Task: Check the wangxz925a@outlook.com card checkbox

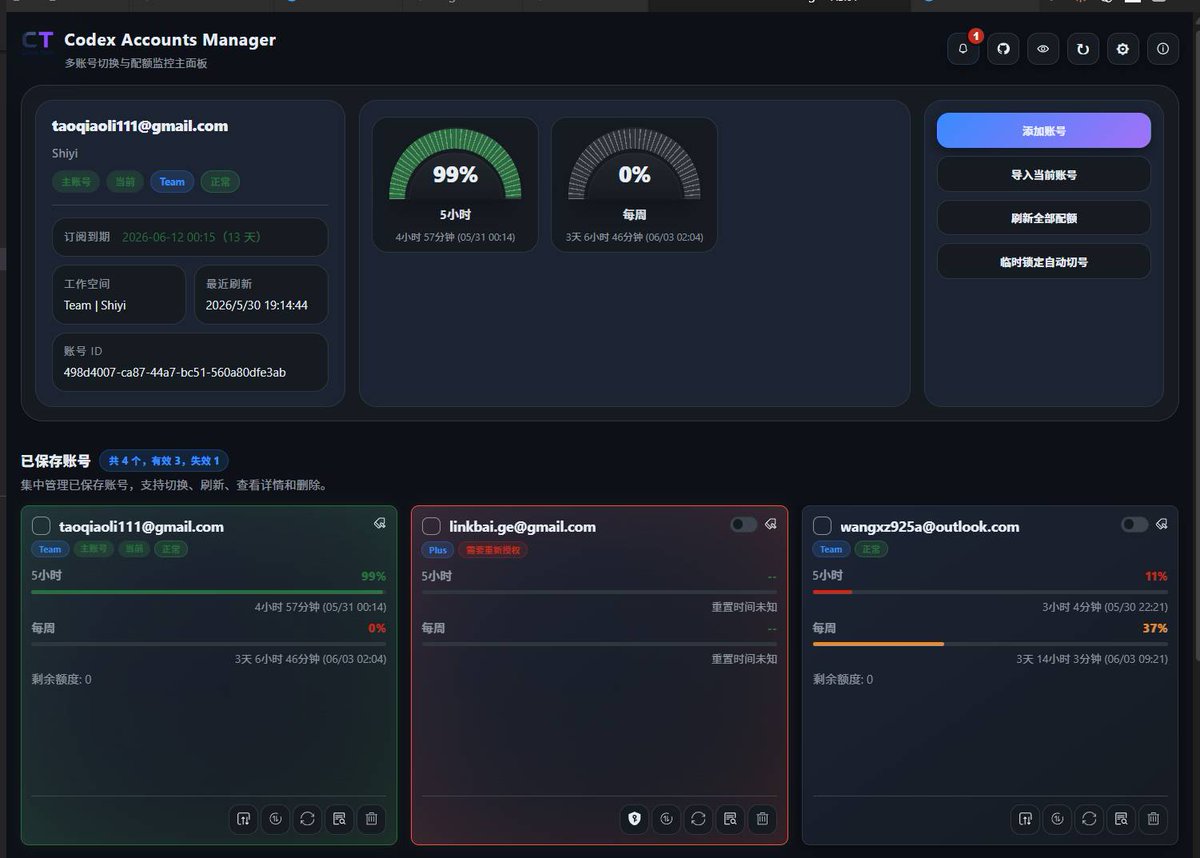Action: 822,526
